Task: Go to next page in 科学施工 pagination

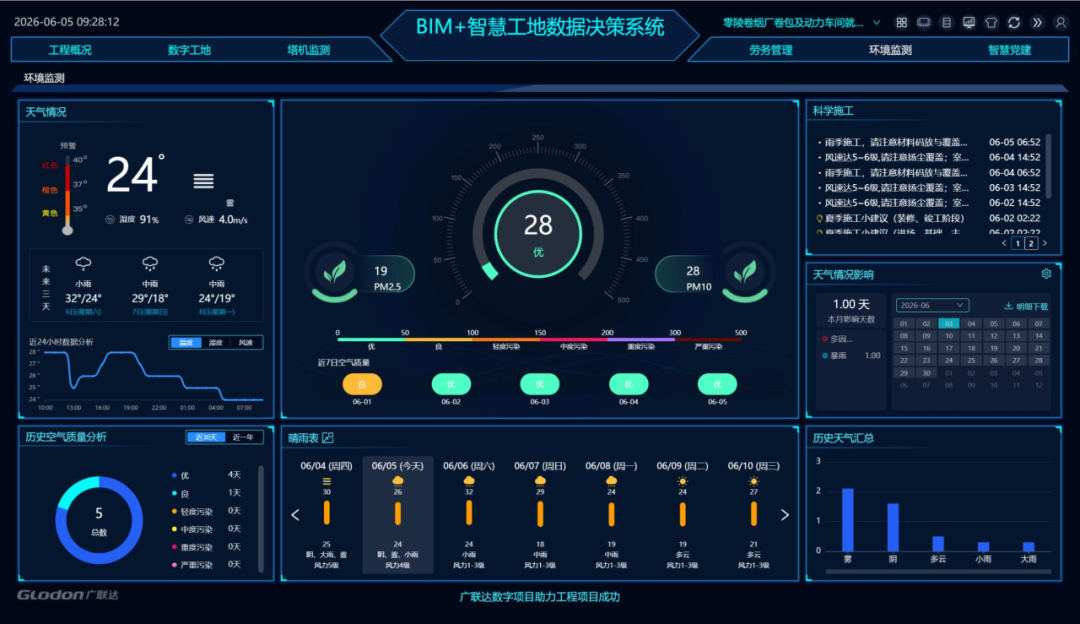Action: [x=1045, y=243]
